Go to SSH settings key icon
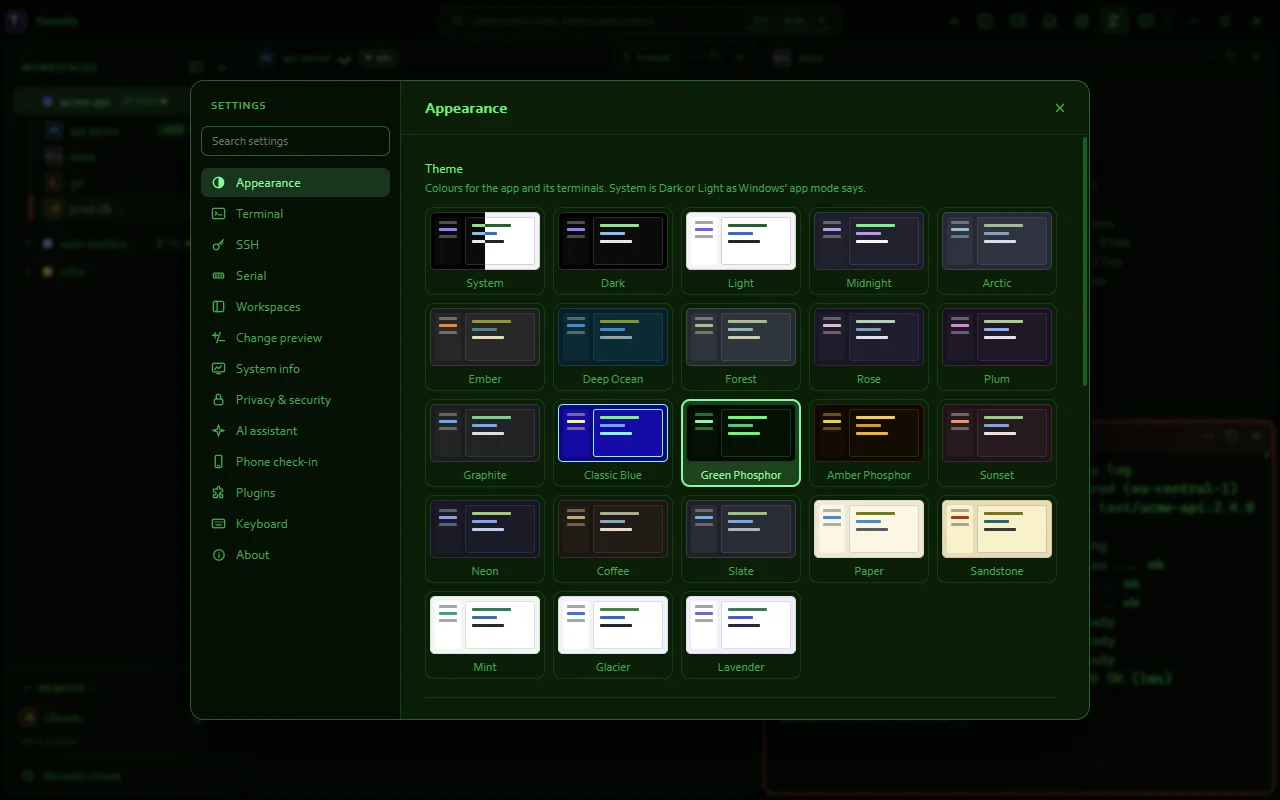 pyautogui.click(x=218, y=245)
